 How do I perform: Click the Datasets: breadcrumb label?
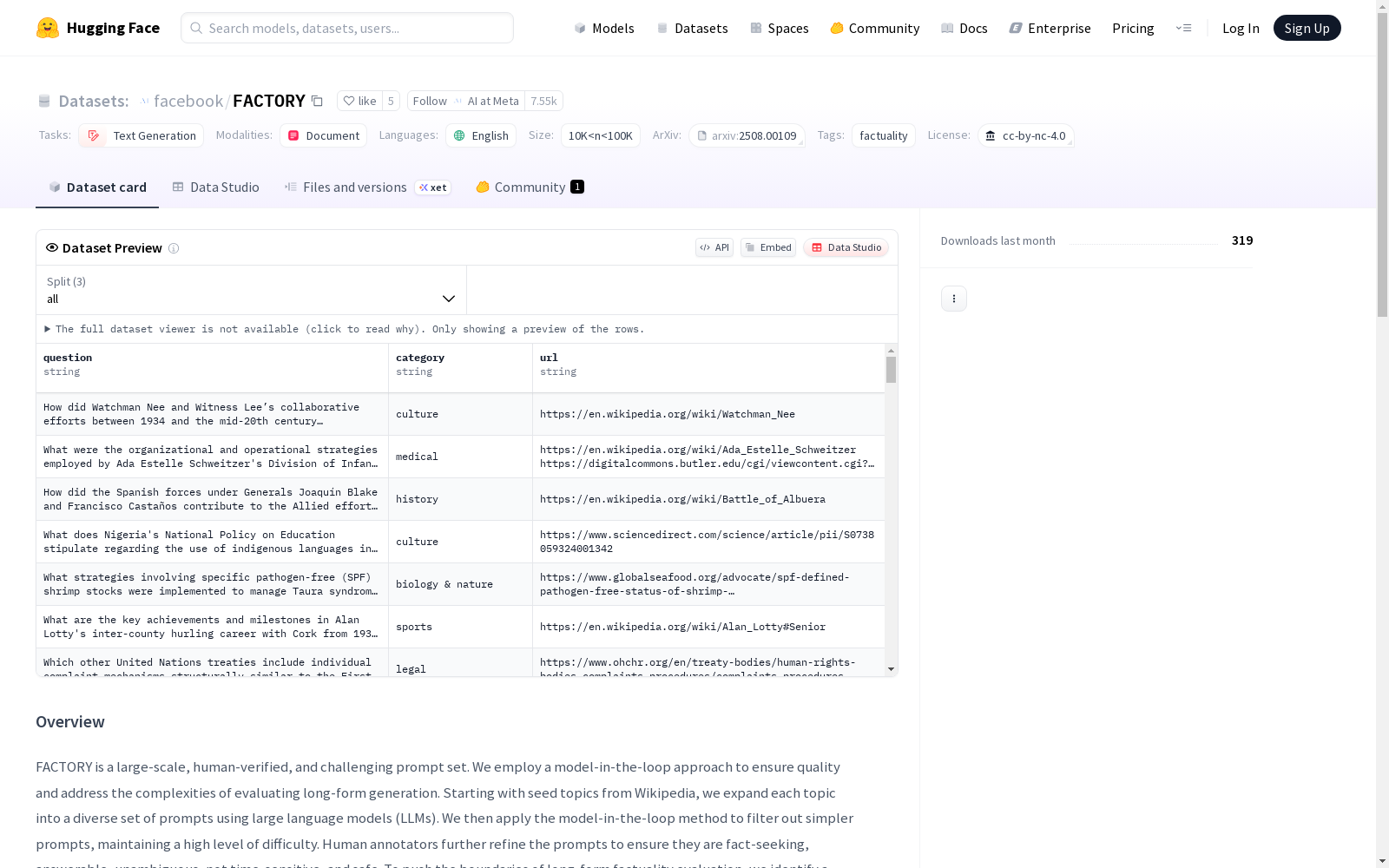pyautogui.click(x=94, y=102)
